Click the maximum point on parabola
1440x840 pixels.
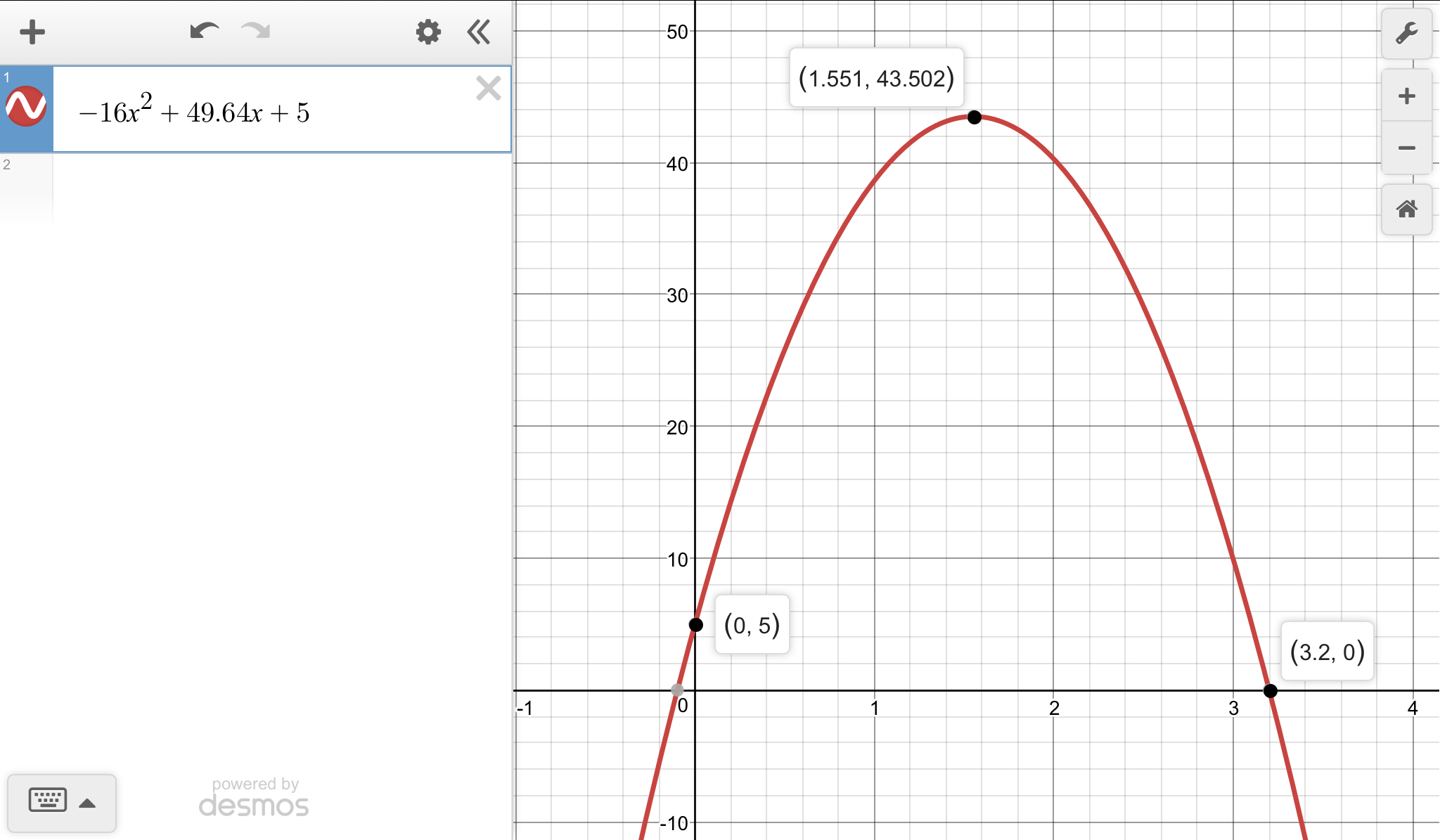(974, 117)
